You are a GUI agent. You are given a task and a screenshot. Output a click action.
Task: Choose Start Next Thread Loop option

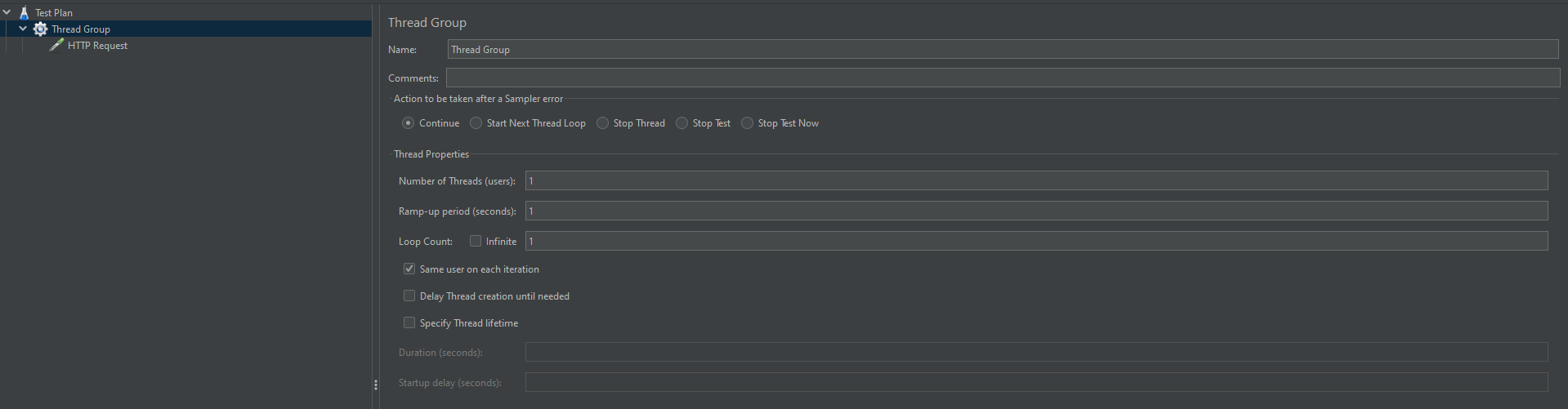pyautogui.click(x=476, y=123)
